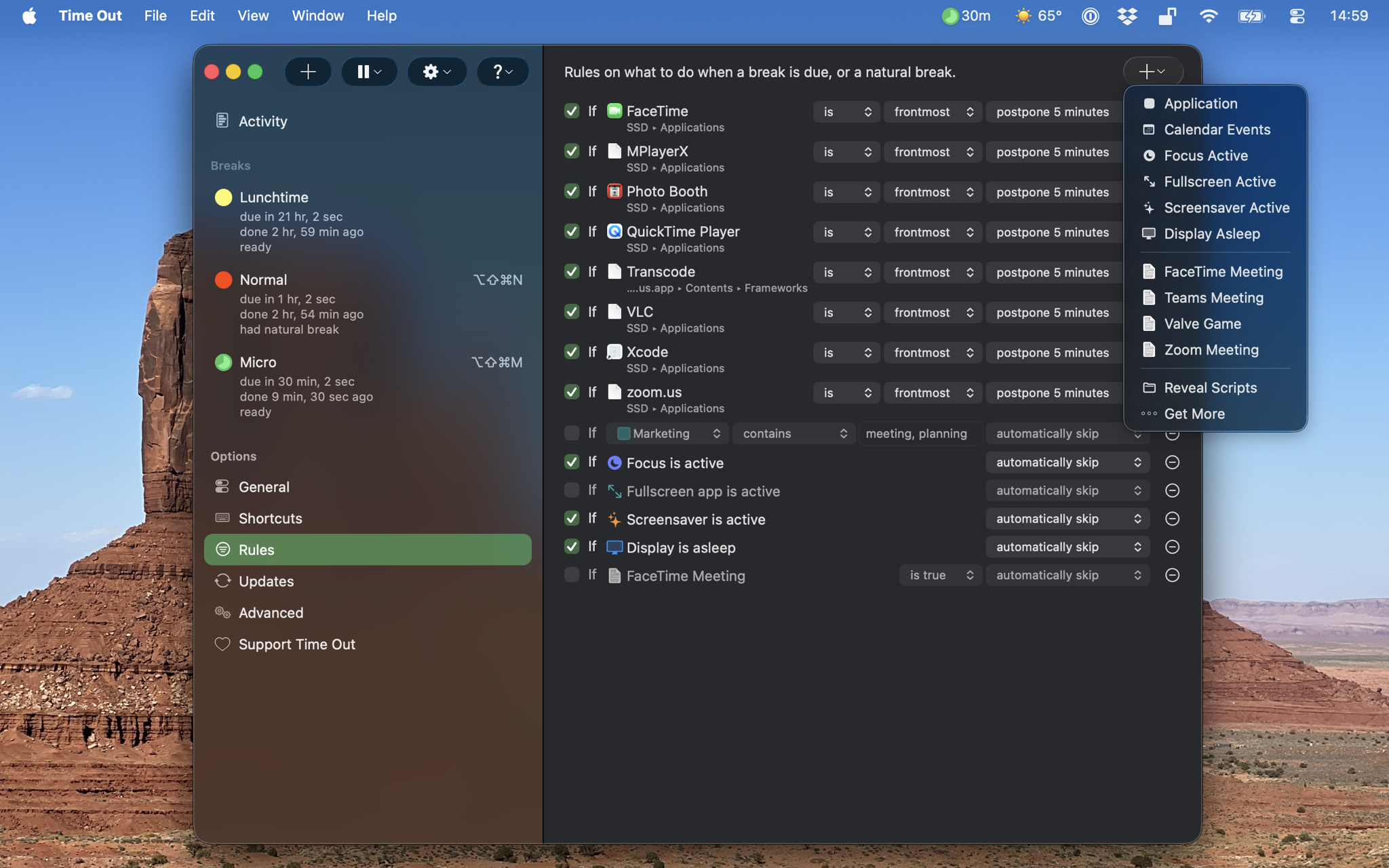Remove the Fullscreen app is active rule
The image size is (1389, 868).
1172,490
